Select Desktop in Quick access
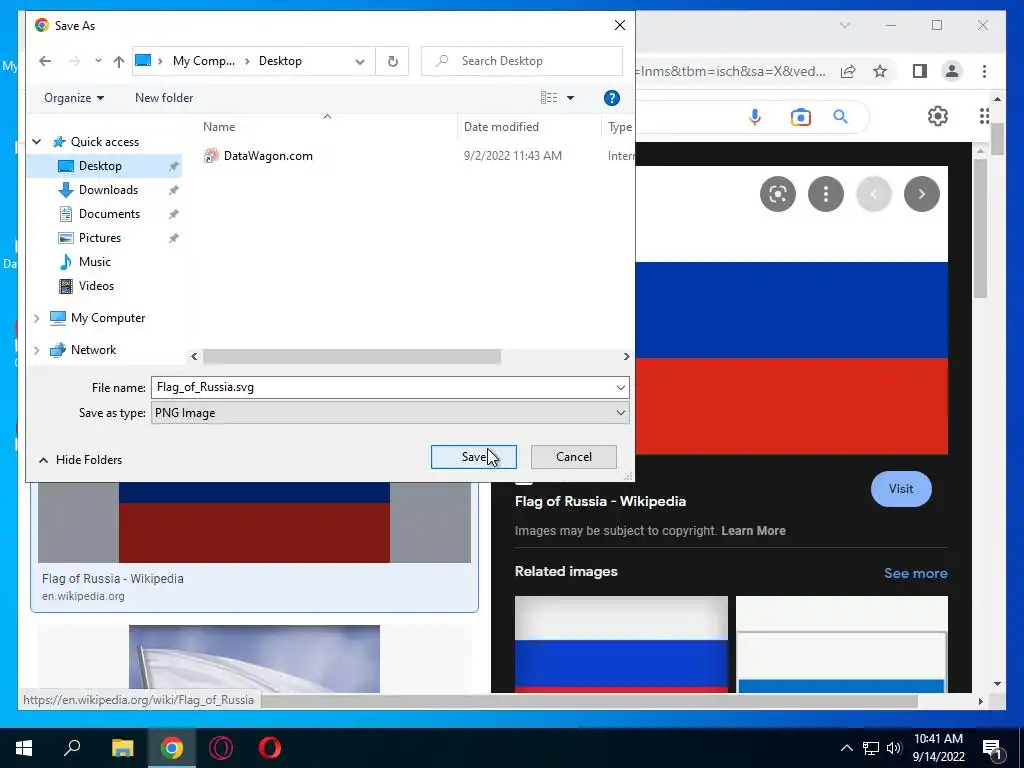 (104, 166)
